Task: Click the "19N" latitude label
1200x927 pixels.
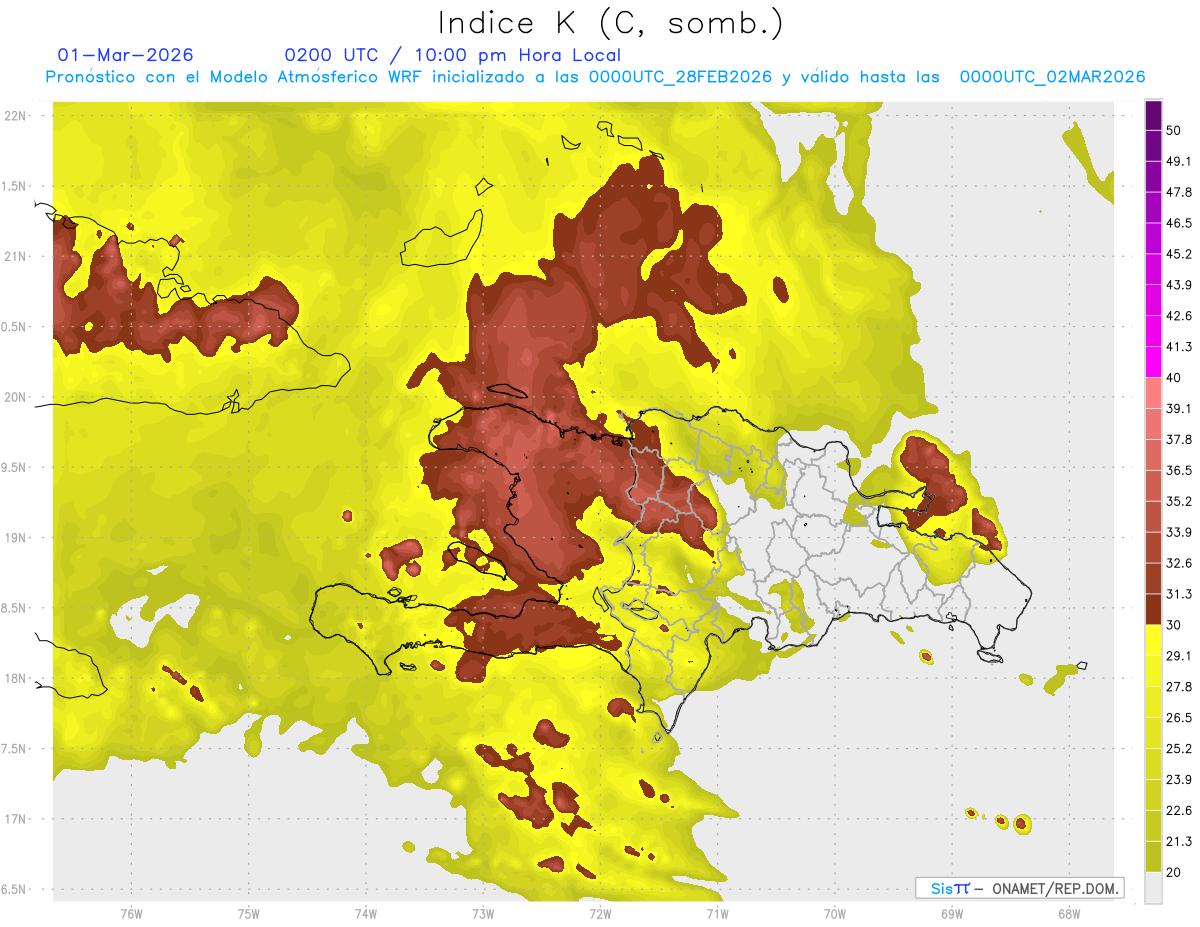Action: 16,538
